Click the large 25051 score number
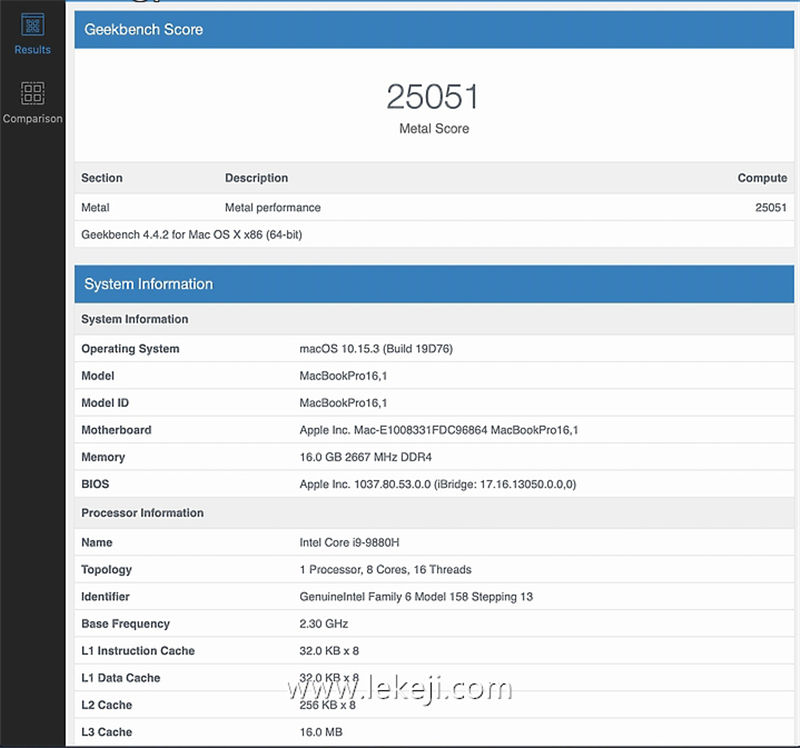800x748 pixels. click(433, 97)
